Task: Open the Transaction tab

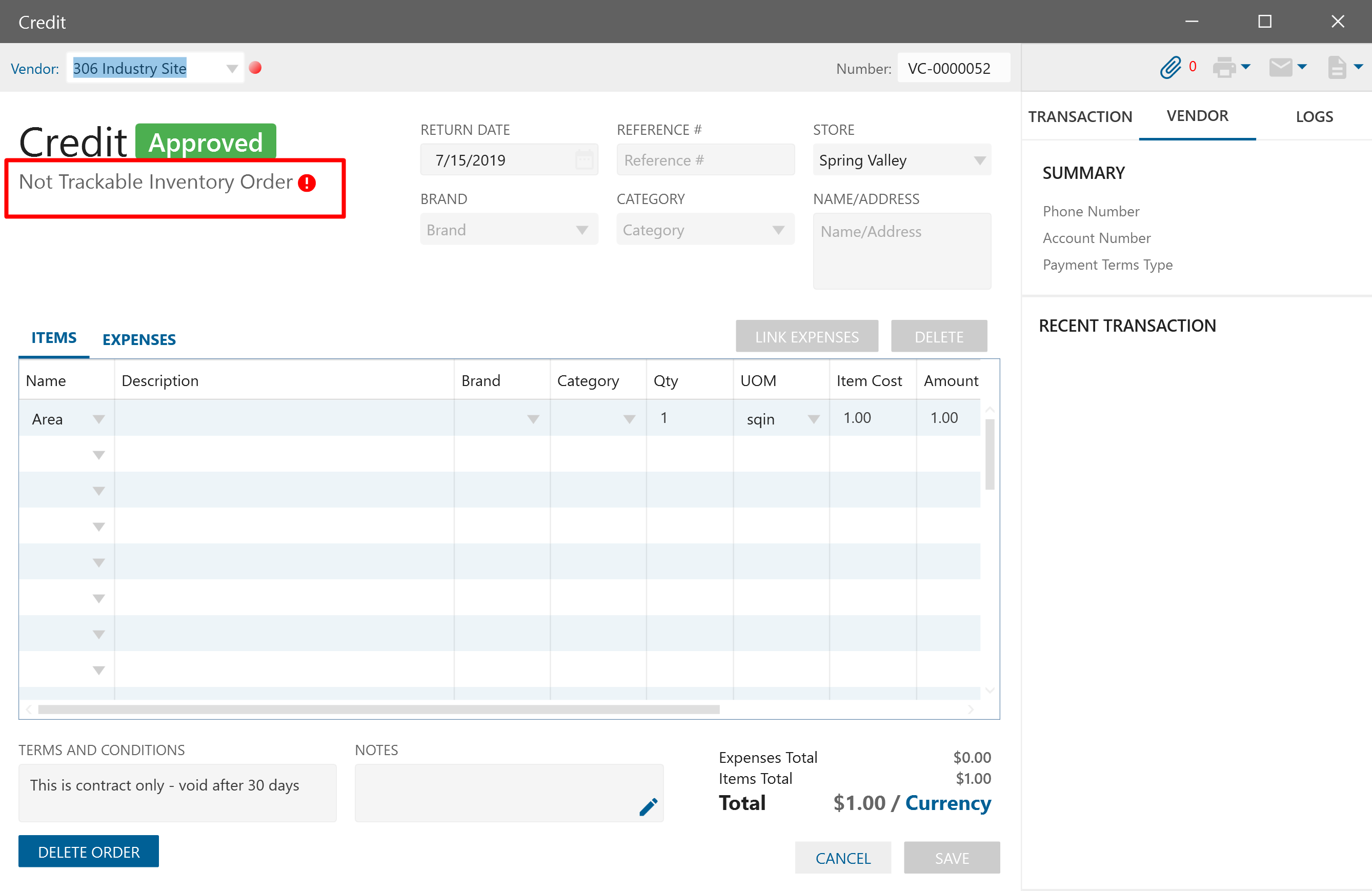Action: [1080, 116]
